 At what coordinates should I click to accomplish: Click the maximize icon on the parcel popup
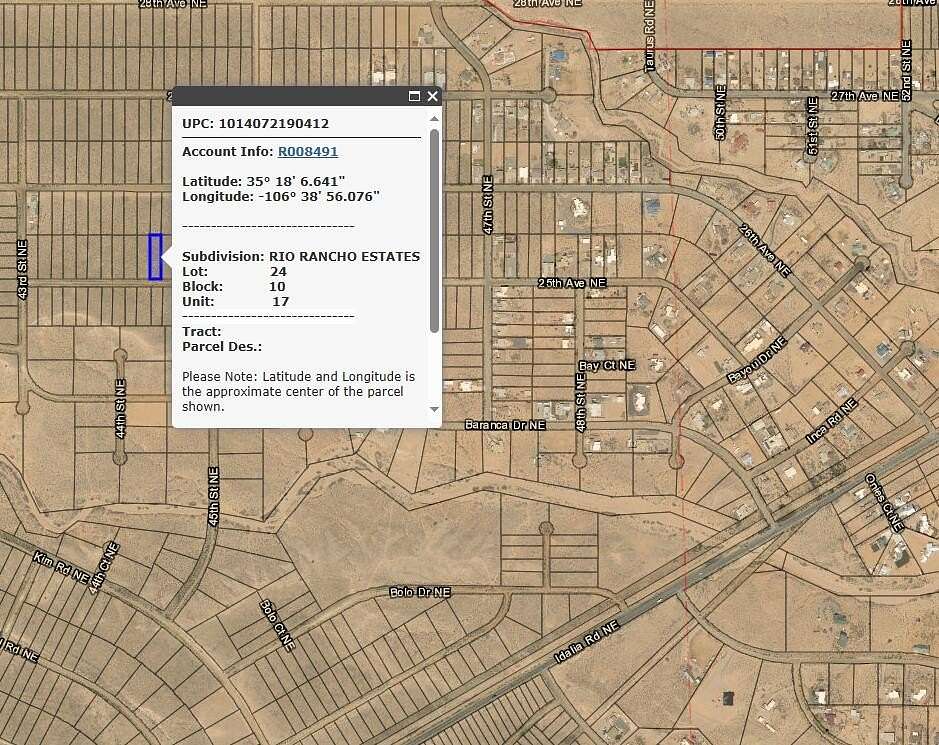click(x=414, y=96)
